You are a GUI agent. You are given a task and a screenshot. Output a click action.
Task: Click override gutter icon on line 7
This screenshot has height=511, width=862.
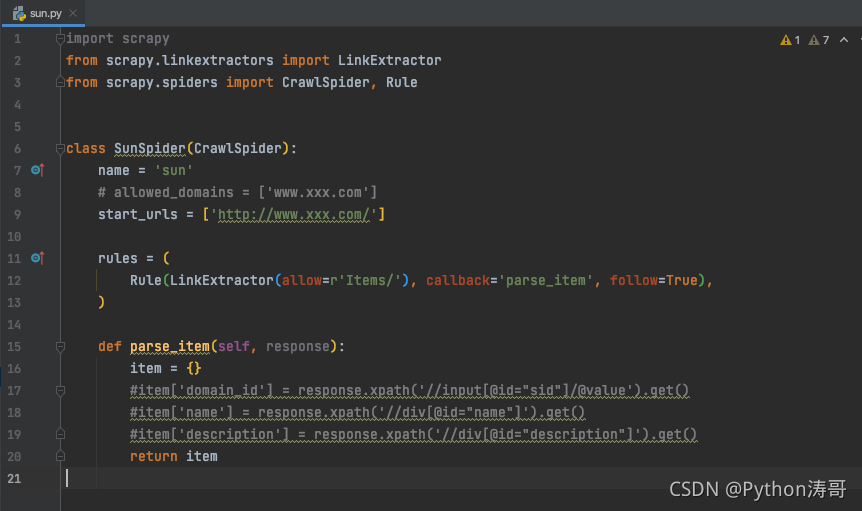[x=37, y=170]
